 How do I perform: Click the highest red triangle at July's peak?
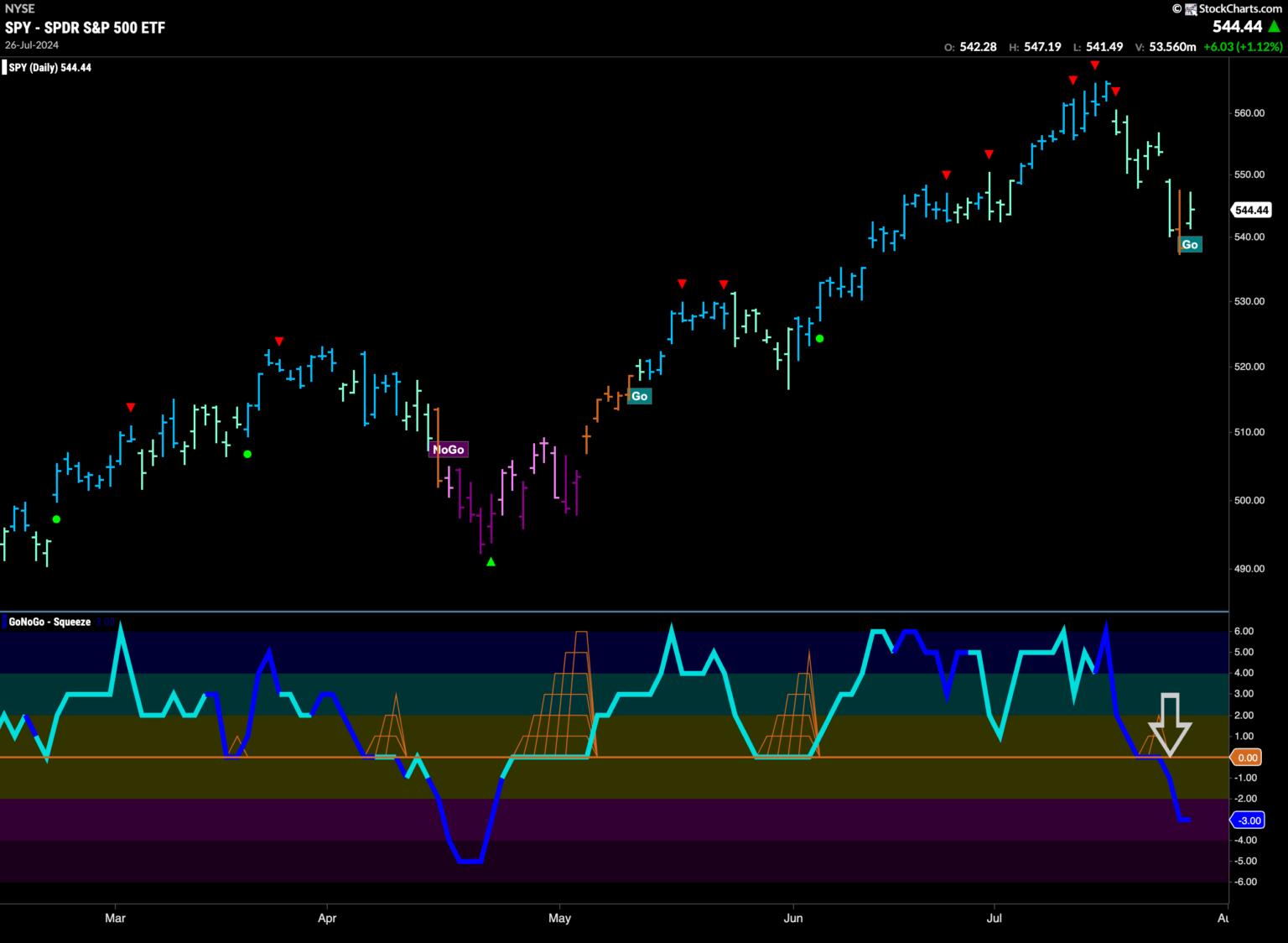click(x=1095, y=65)
